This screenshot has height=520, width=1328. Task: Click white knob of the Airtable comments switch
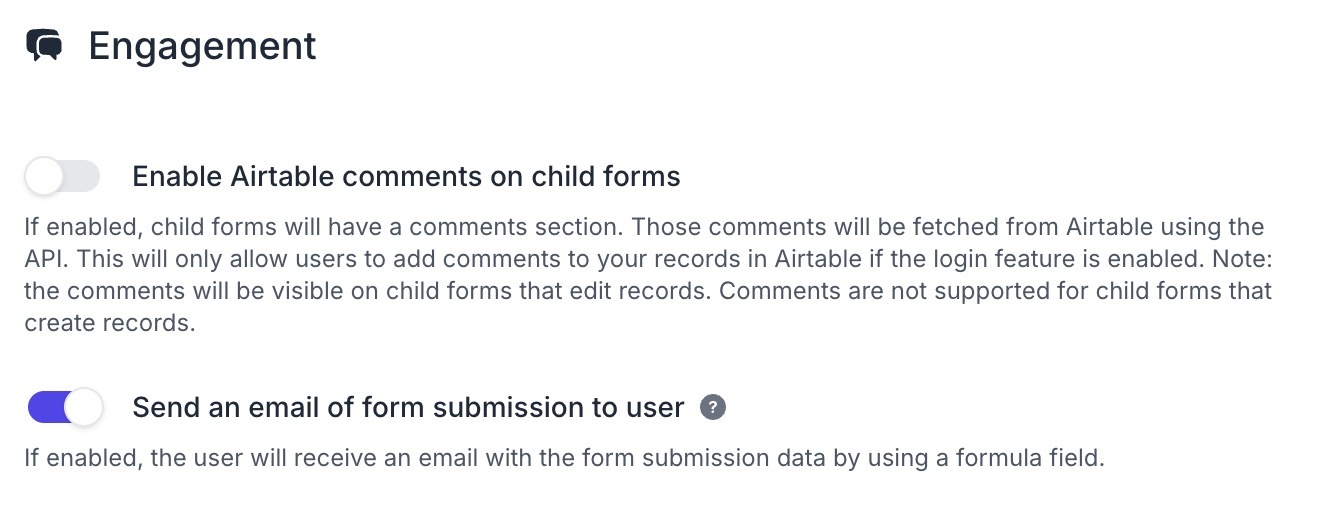point(45,177)
